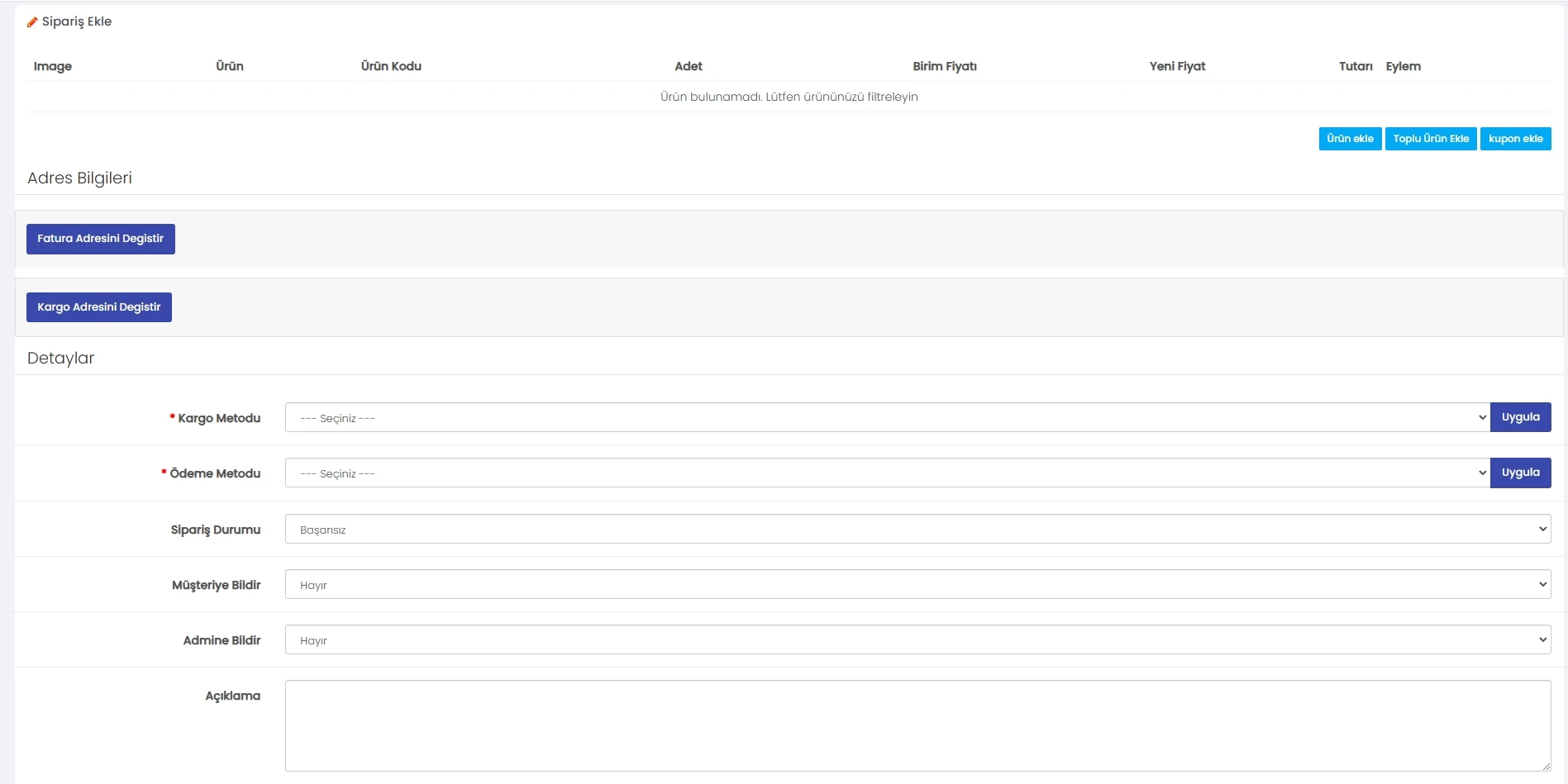Open Fatura Adresini Degistir

click(x=100, y=239)
